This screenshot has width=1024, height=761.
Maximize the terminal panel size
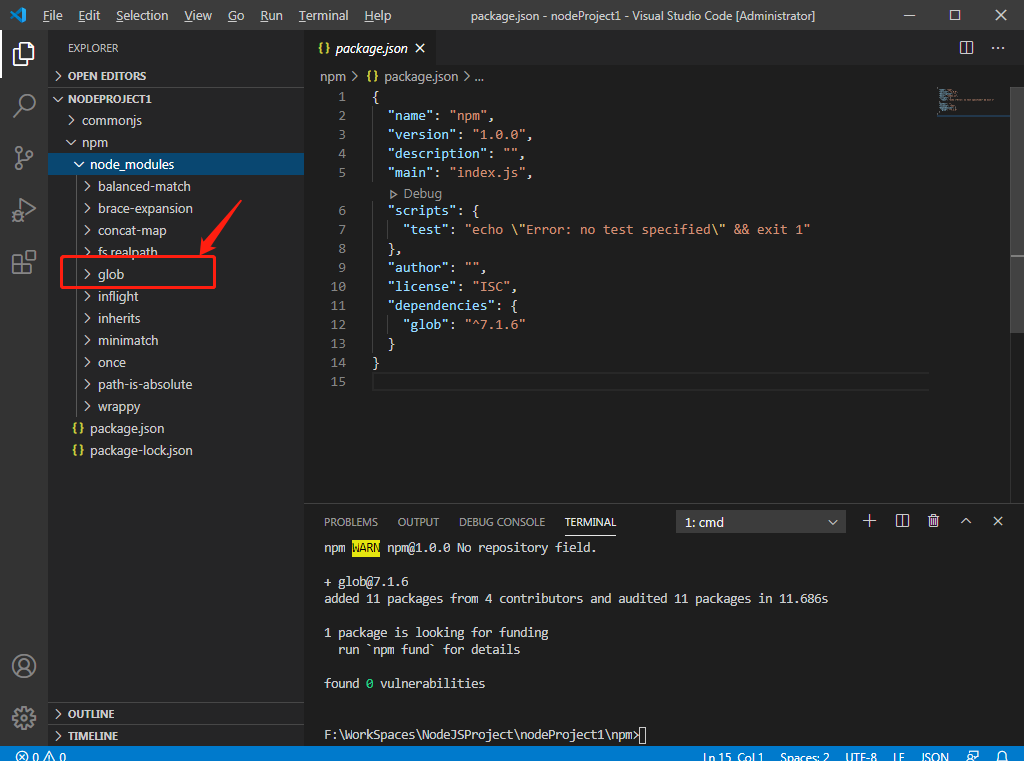click(966, 521)
